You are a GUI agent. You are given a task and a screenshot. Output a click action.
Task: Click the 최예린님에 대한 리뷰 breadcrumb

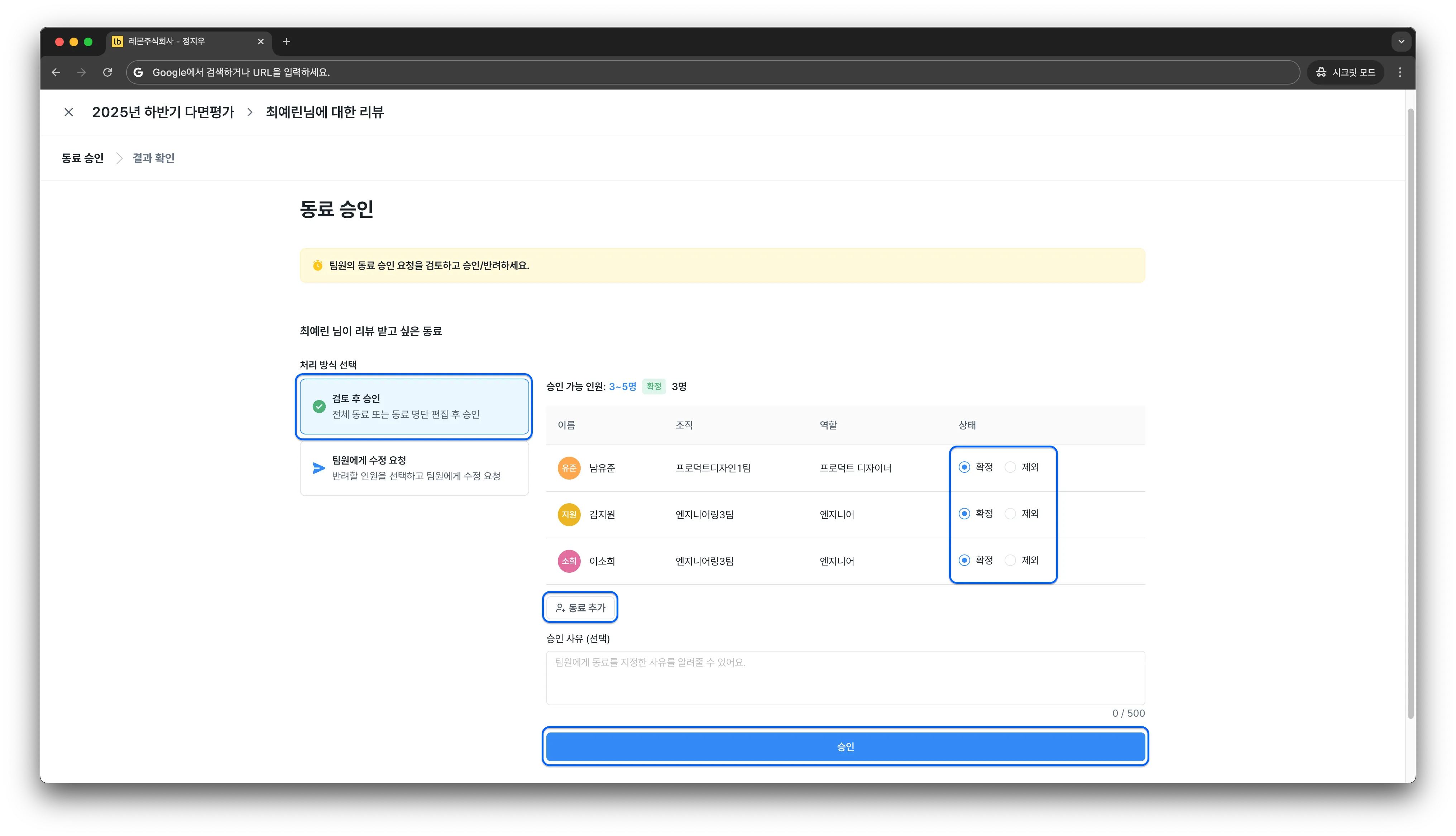[x=324, y=112]
